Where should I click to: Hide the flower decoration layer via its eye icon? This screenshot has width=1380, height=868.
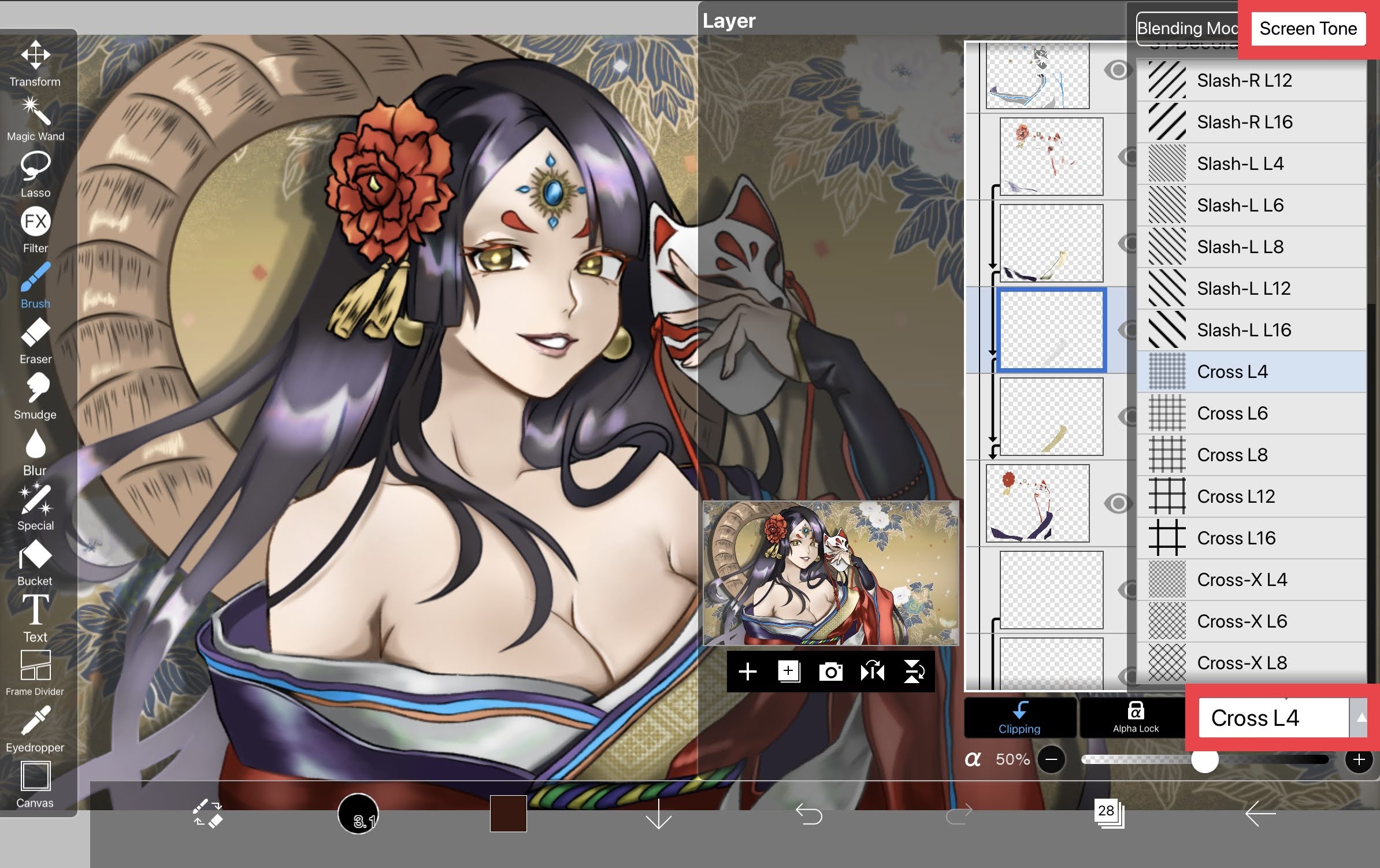point(1119,502)
